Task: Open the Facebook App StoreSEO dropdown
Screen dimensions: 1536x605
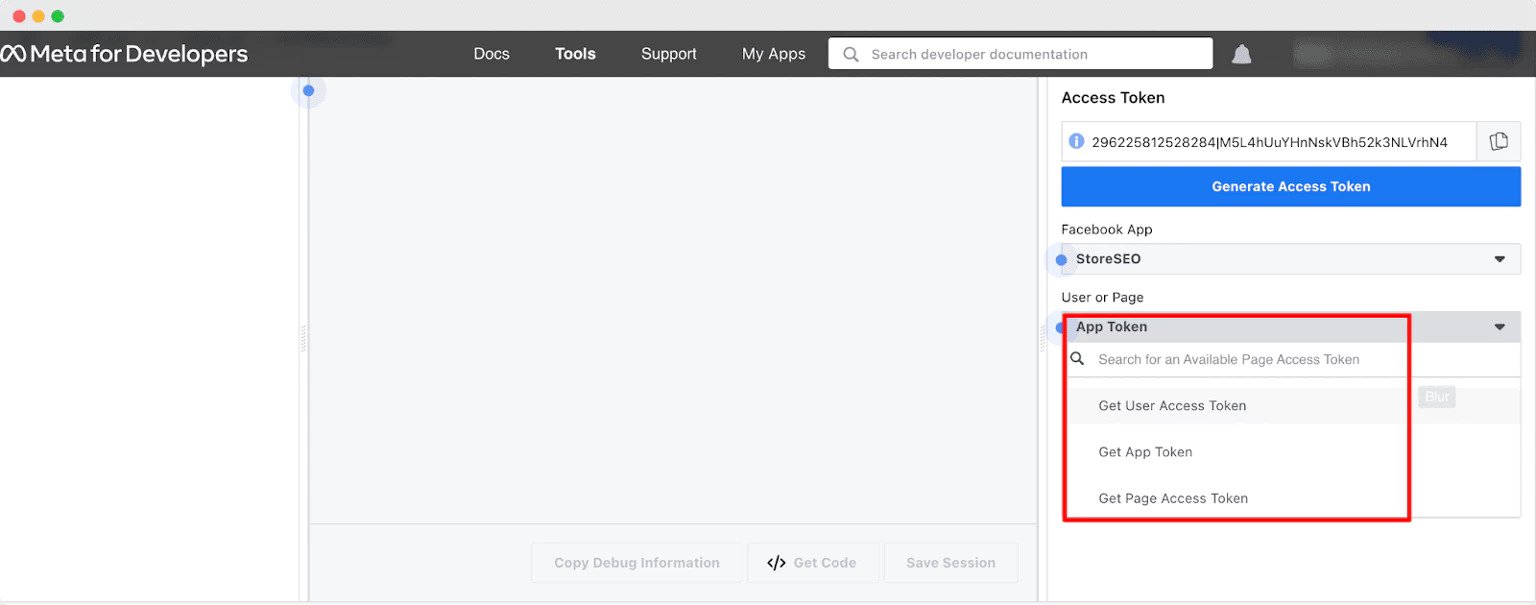Action: tap(1291, 259)
